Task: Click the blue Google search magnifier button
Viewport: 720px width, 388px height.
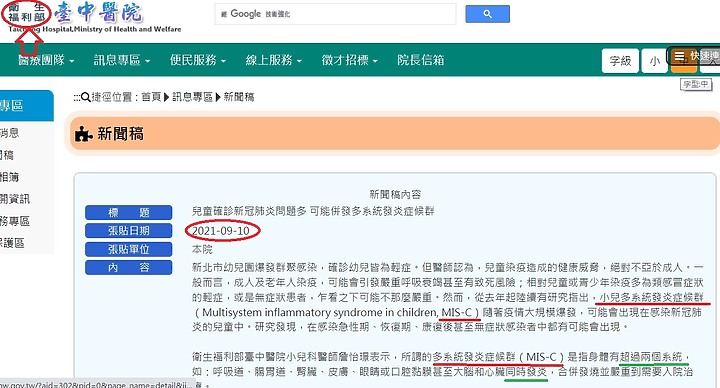Action: [x=487, y=14]
